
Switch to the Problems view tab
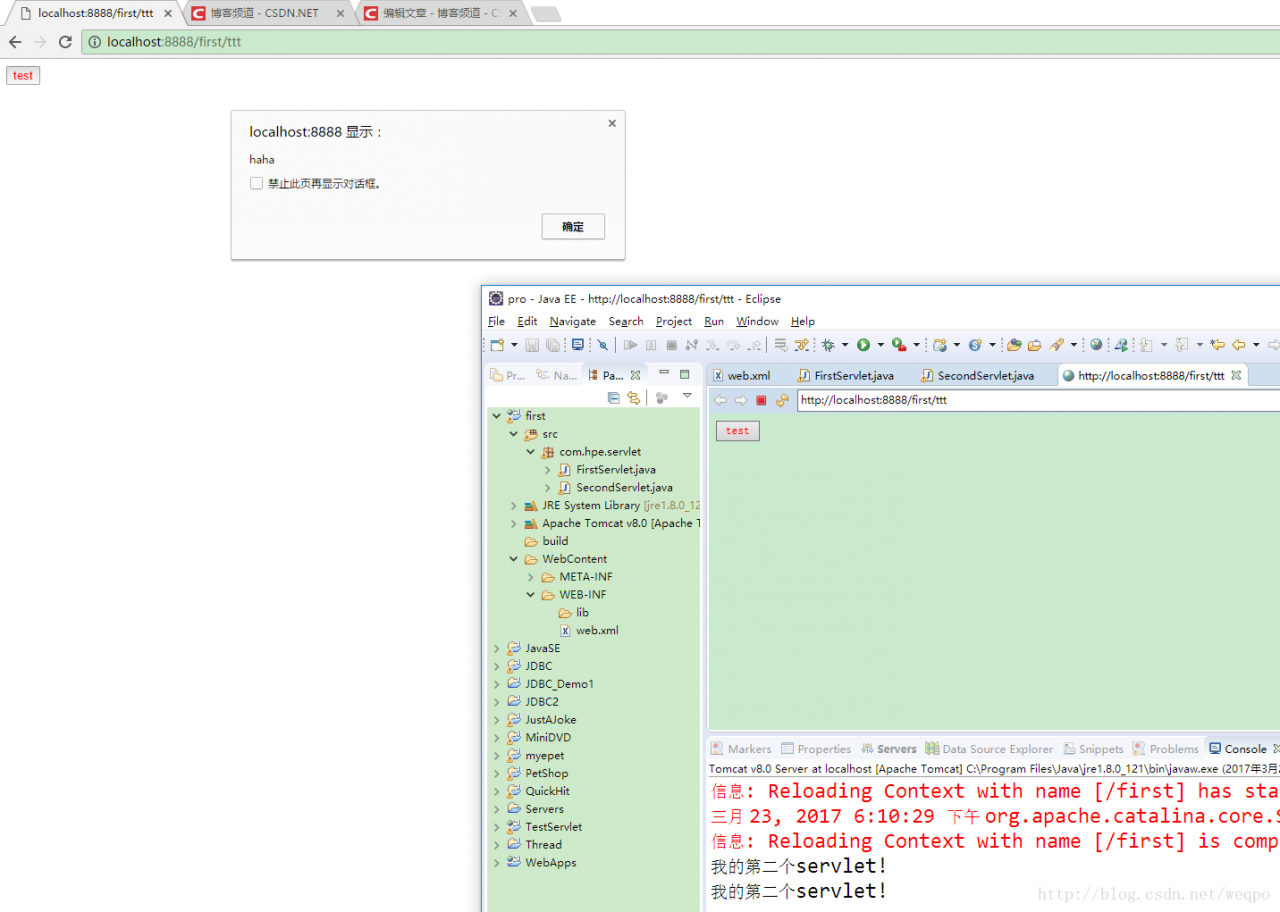[x=1165, y=749]
